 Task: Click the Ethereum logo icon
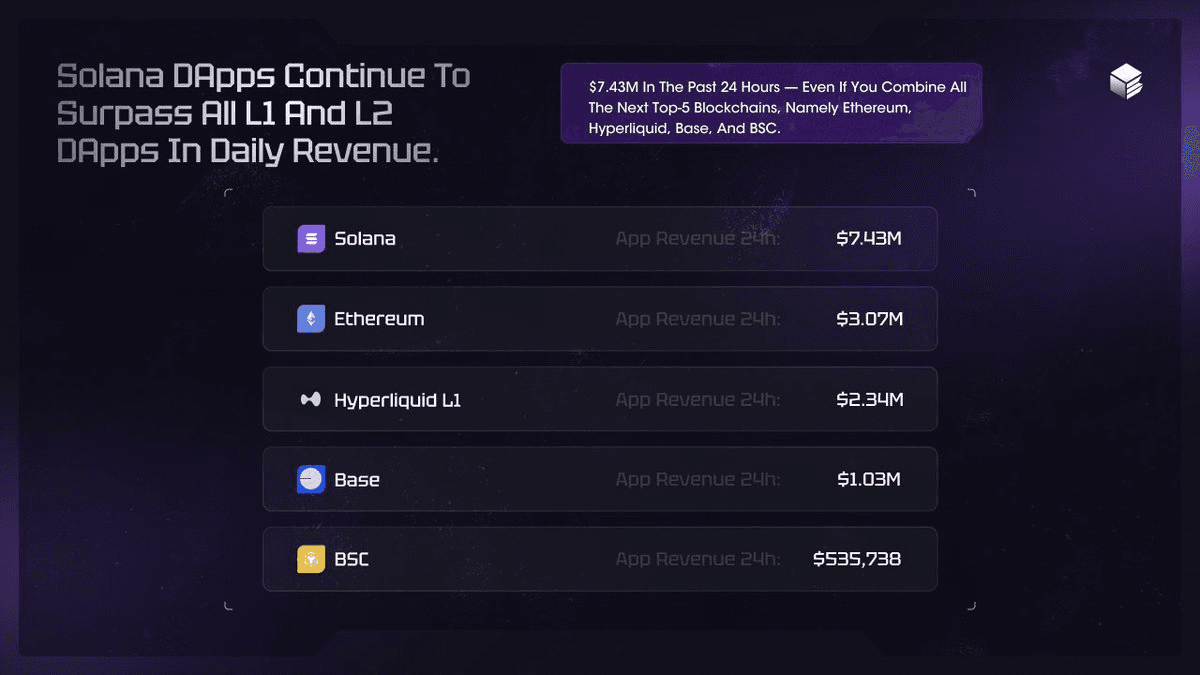(311, 319)
